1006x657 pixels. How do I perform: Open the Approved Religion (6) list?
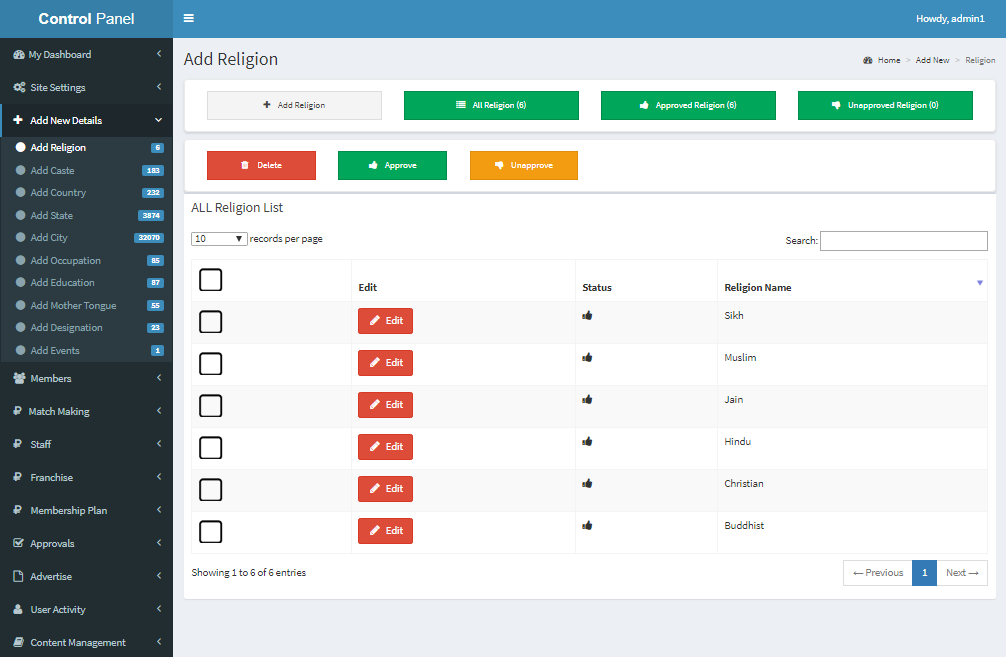click(688, 105)
